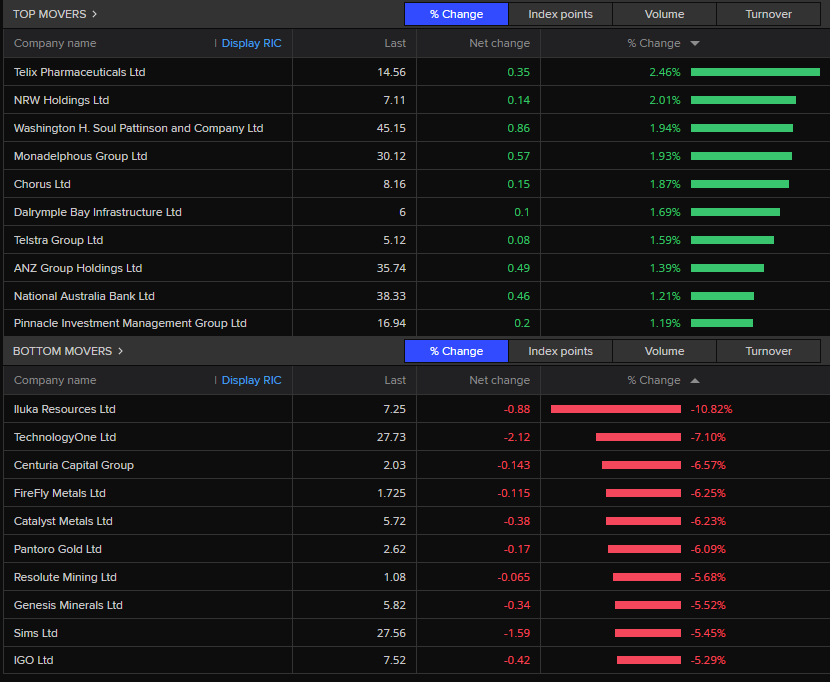Select Pantoro Gold Ltd
The image size is (830, 682).
pos(58,550)
